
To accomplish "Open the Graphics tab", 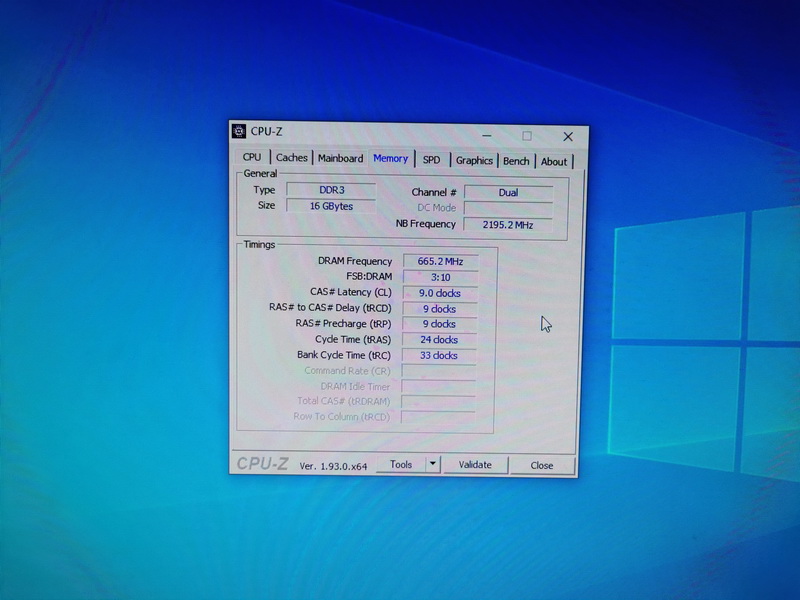I will (x=474, y=160).
